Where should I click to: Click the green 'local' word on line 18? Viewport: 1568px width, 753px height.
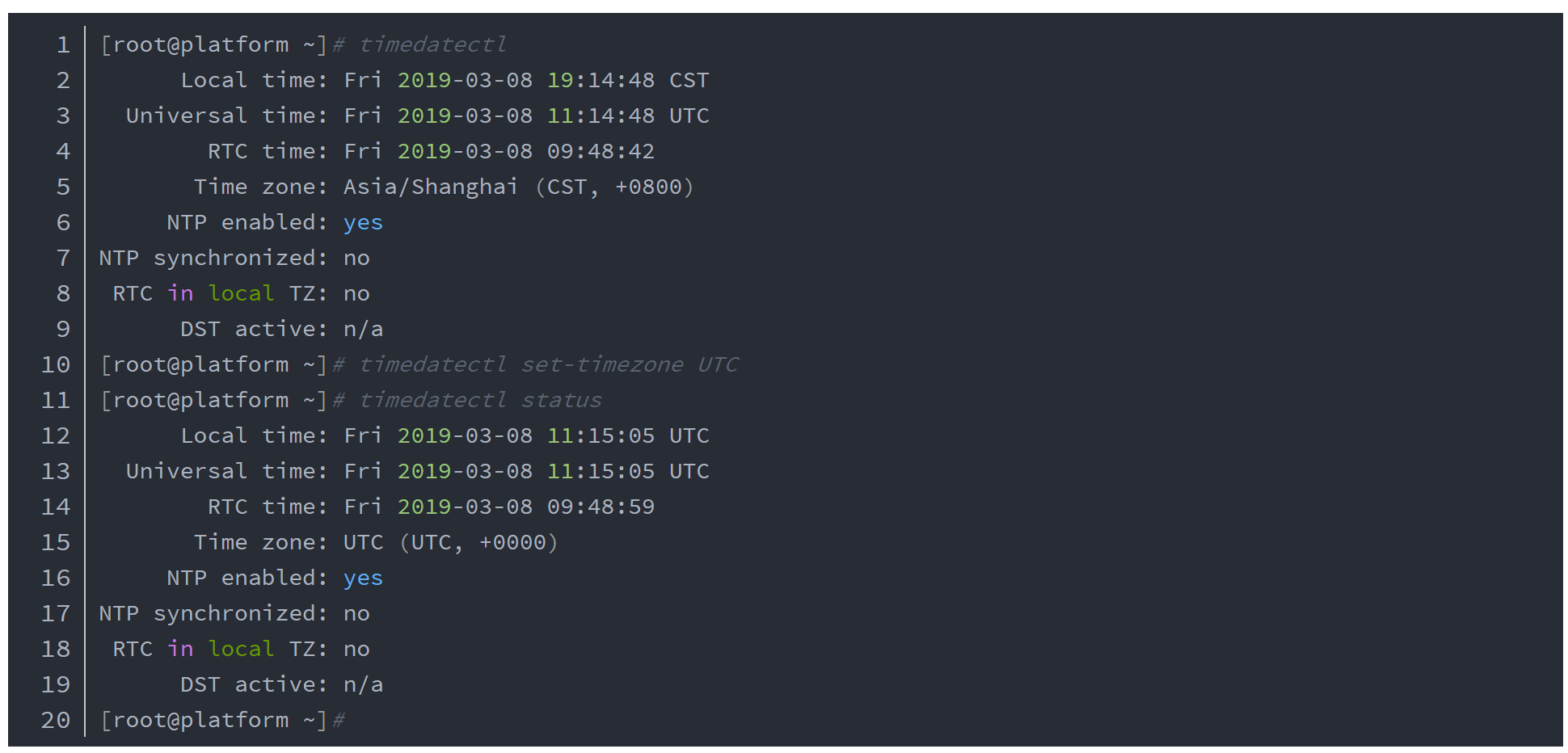click(x=241, y=649)
